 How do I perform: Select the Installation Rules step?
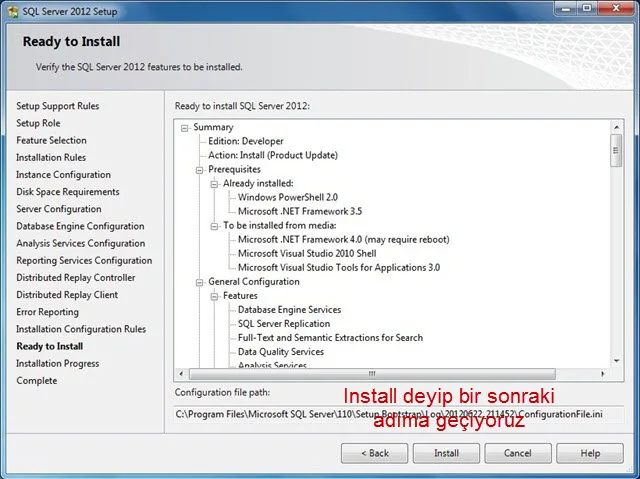point(51,157)
